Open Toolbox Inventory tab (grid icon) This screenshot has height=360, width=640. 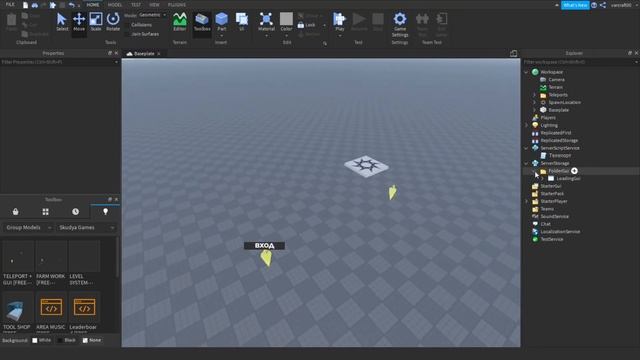(45, 211)
